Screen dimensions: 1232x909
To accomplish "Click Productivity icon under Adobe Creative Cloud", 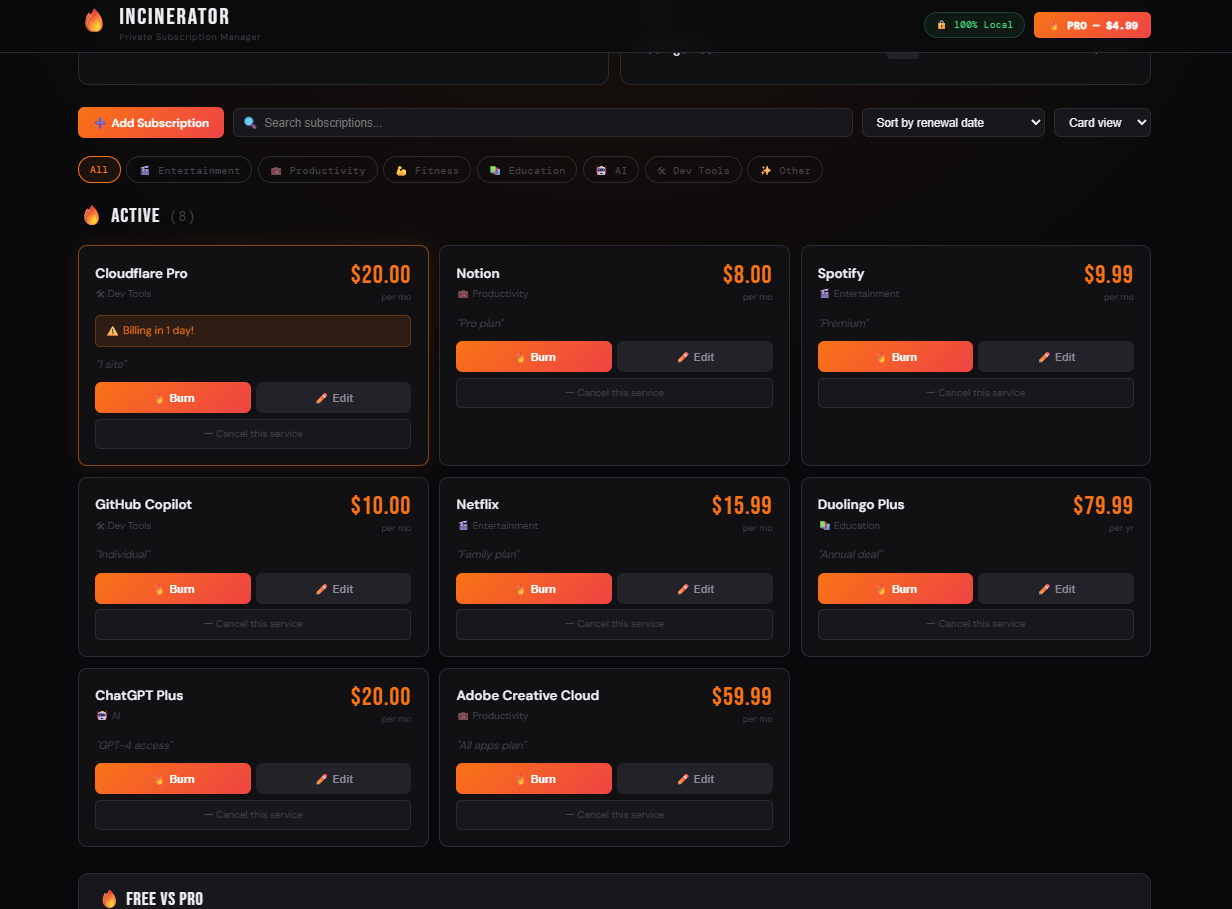I will pos(462,716).
